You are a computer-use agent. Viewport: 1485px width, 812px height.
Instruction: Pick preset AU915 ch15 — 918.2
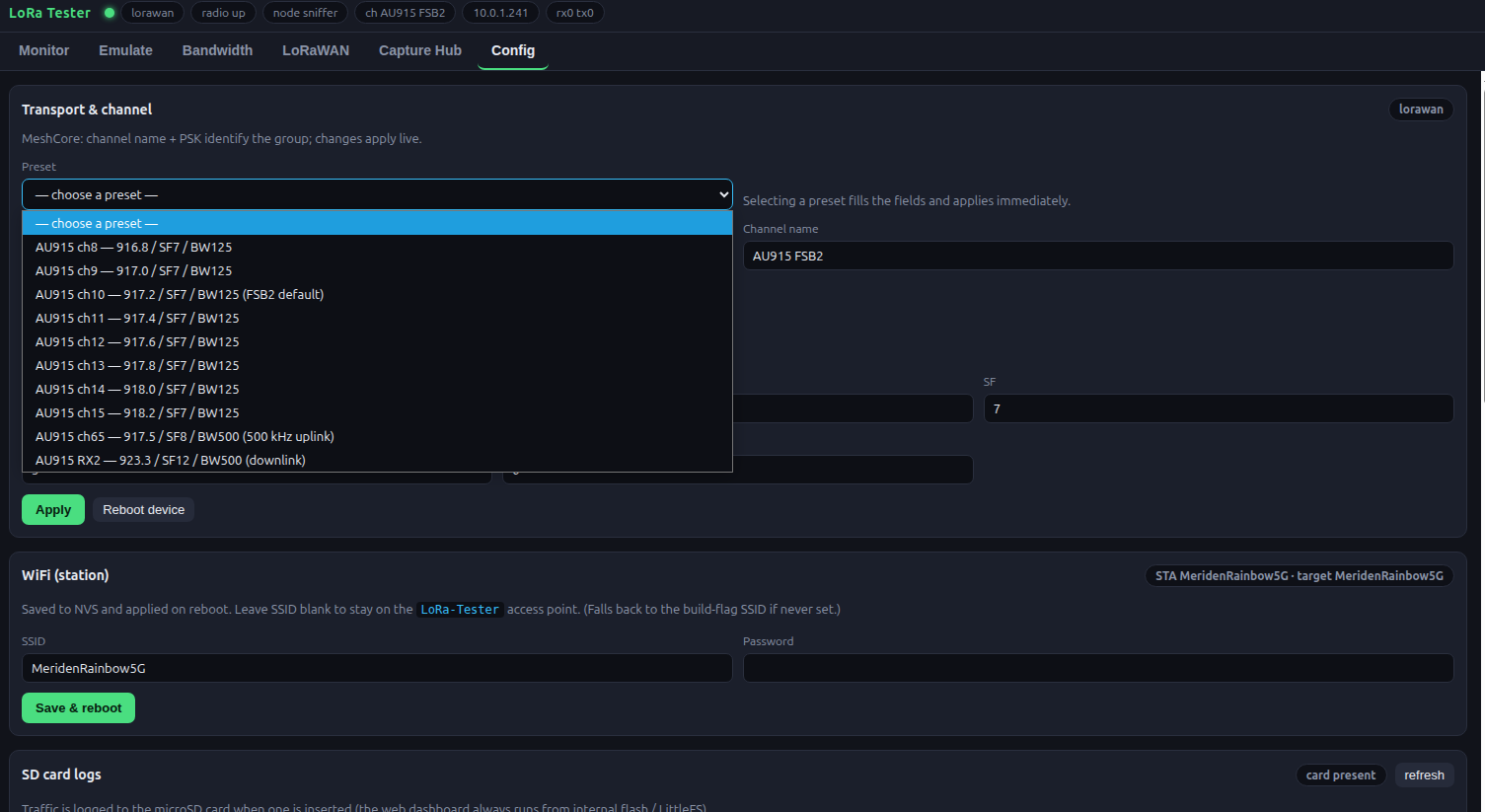(x=377, y=412)
